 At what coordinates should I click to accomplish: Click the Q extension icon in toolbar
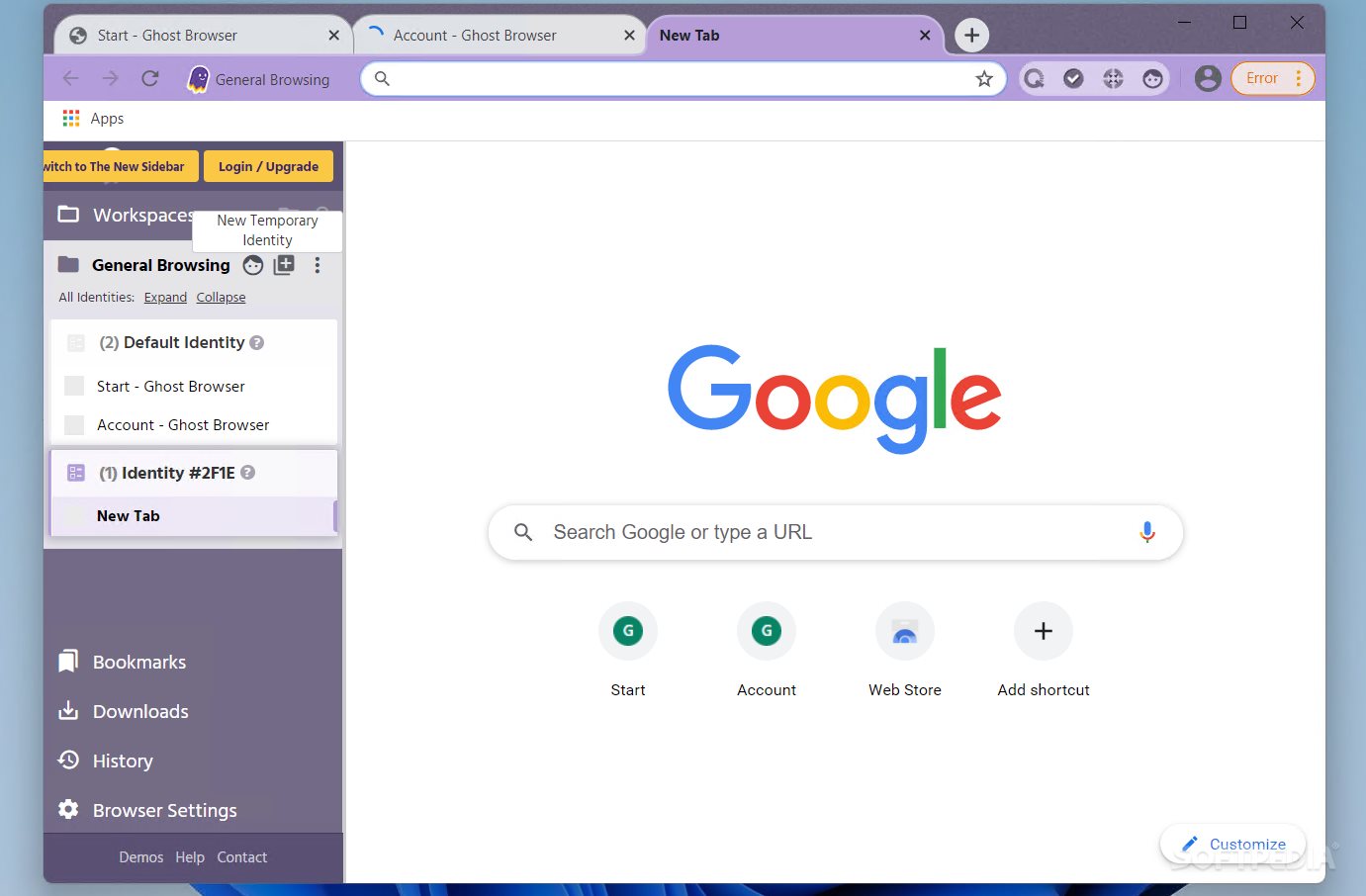tap(1034, 78)
